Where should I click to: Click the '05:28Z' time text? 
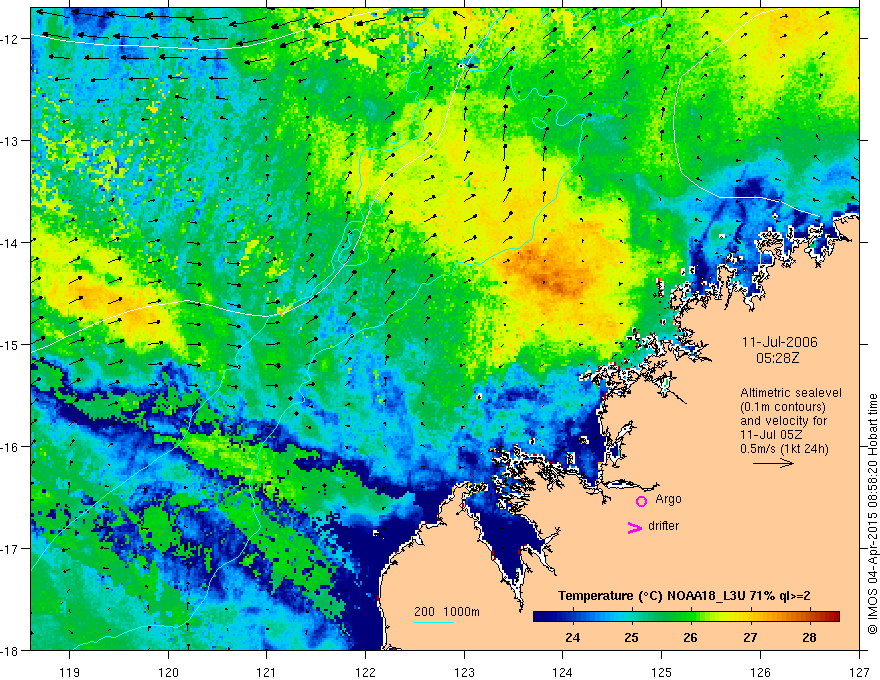coord(777,358)
